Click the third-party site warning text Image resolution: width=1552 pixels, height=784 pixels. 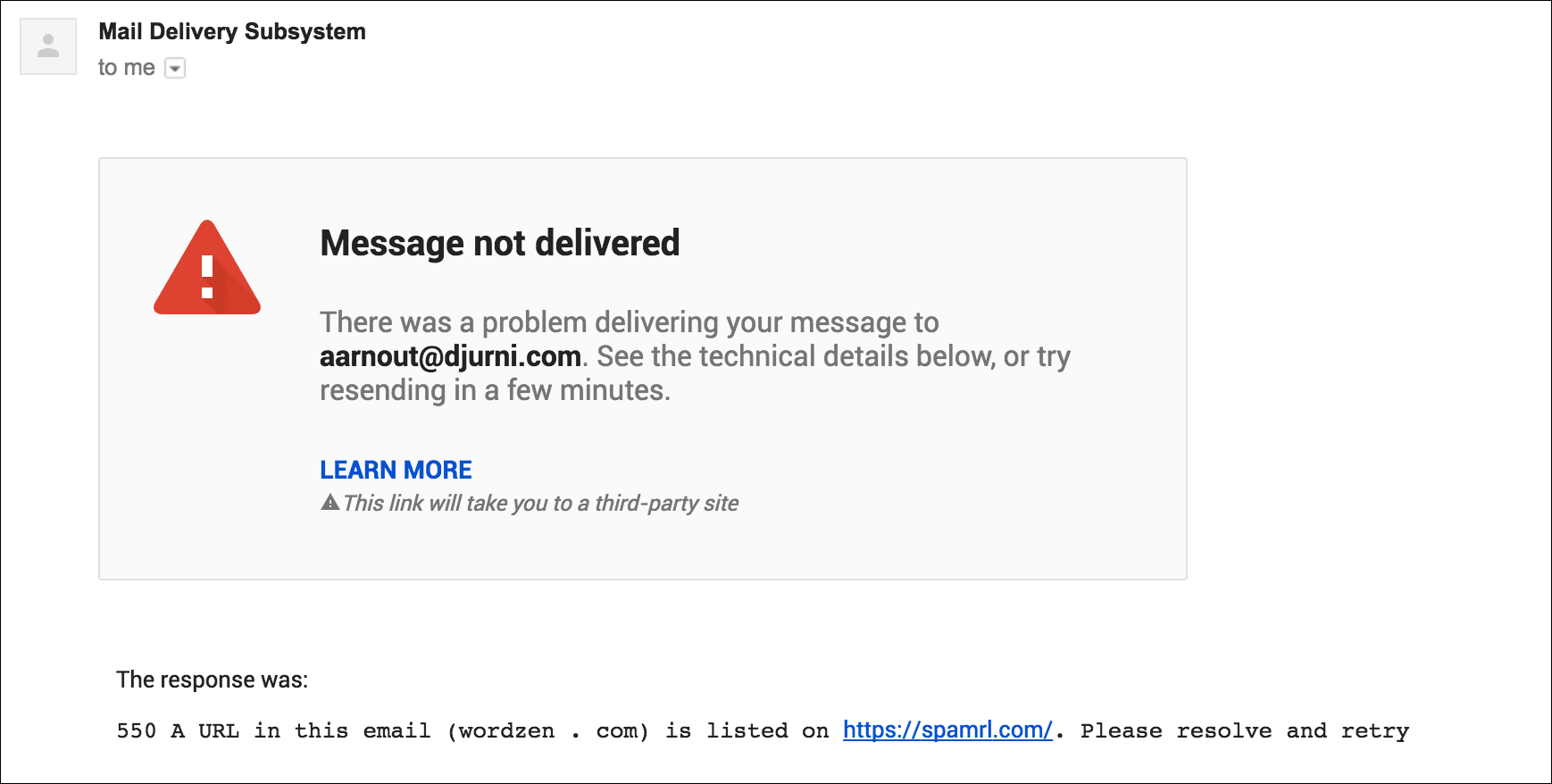coord(541,504)
